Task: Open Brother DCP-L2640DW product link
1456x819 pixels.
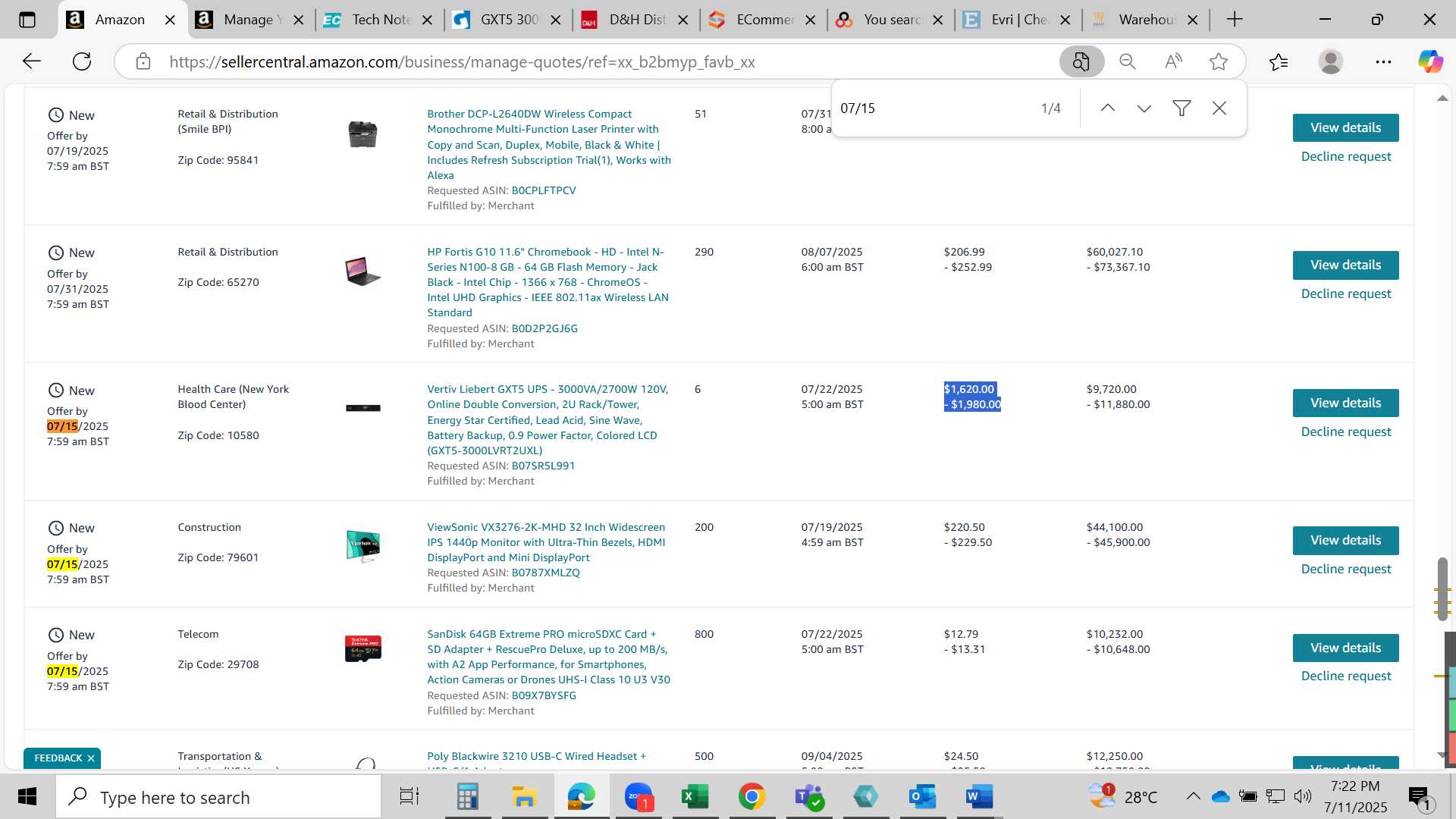Action: 549,144
